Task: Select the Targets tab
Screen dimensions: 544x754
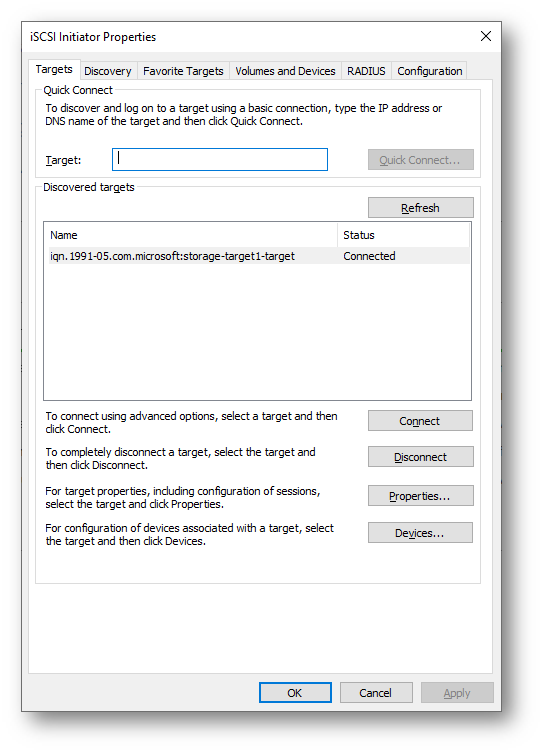Action: (54, 70)
